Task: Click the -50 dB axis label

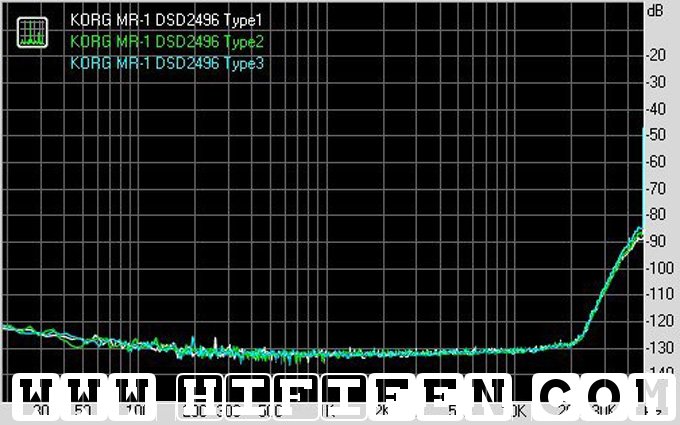Action: pyautogui.click(x=656, y=135)
